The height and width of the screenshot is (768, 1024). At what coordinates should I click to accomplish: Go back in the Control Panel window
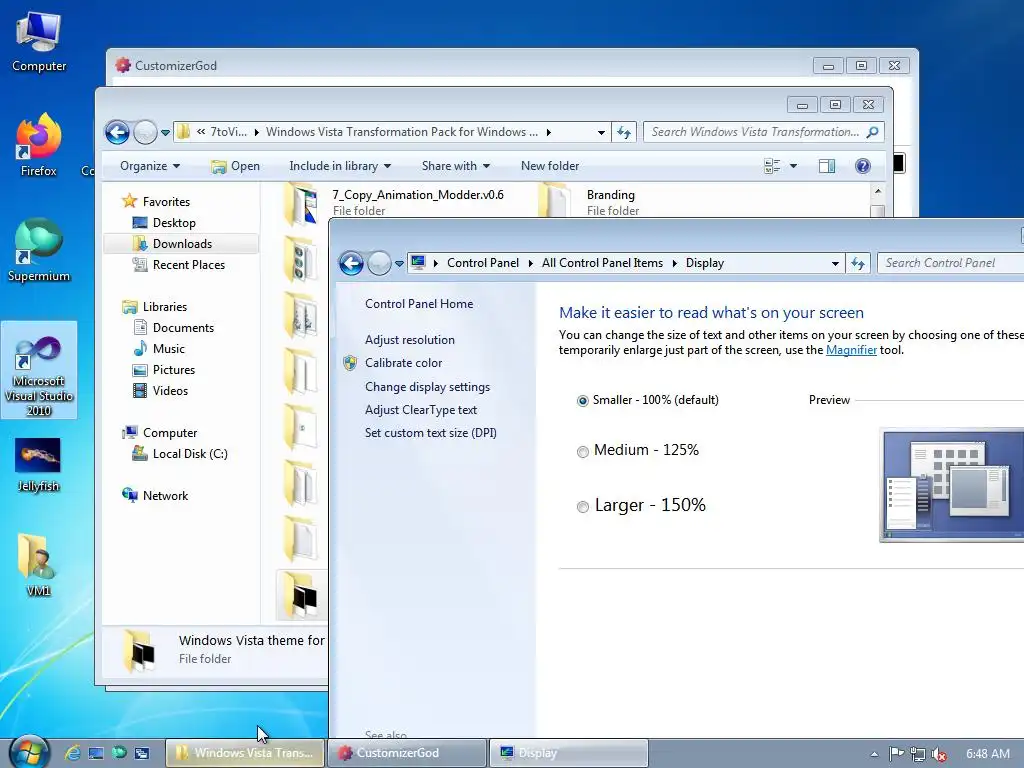click(x=351, y=263)
